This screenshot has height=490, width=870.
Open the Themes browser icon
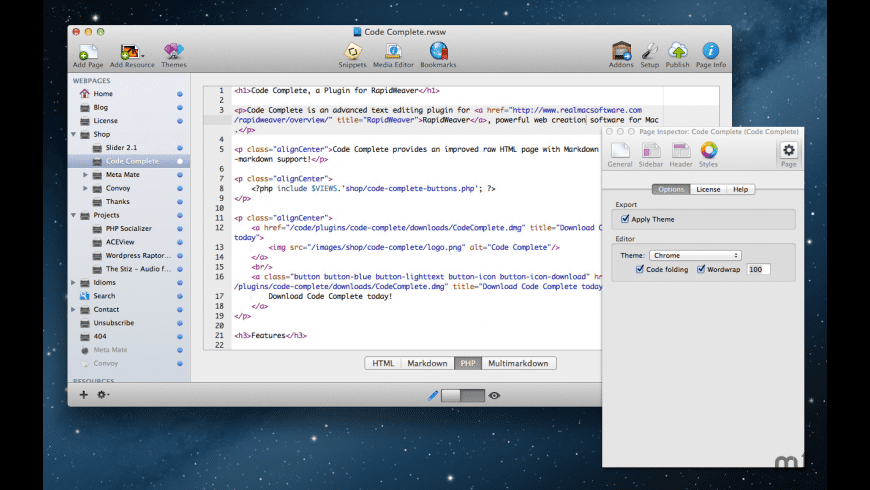pos(174,52)
